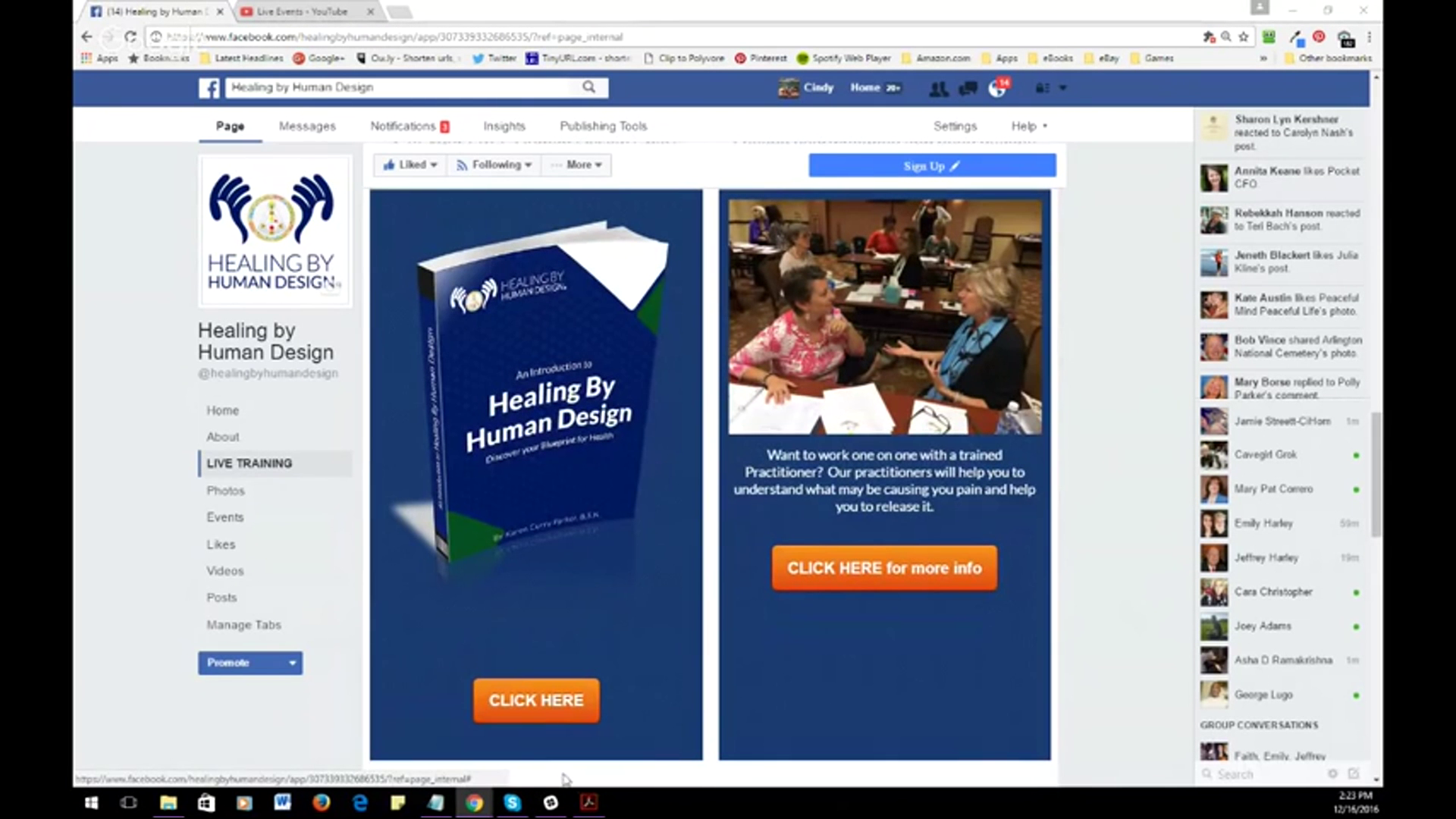Go back with the browser back arrow
1456x819 pixels.
tap(86, 36)
